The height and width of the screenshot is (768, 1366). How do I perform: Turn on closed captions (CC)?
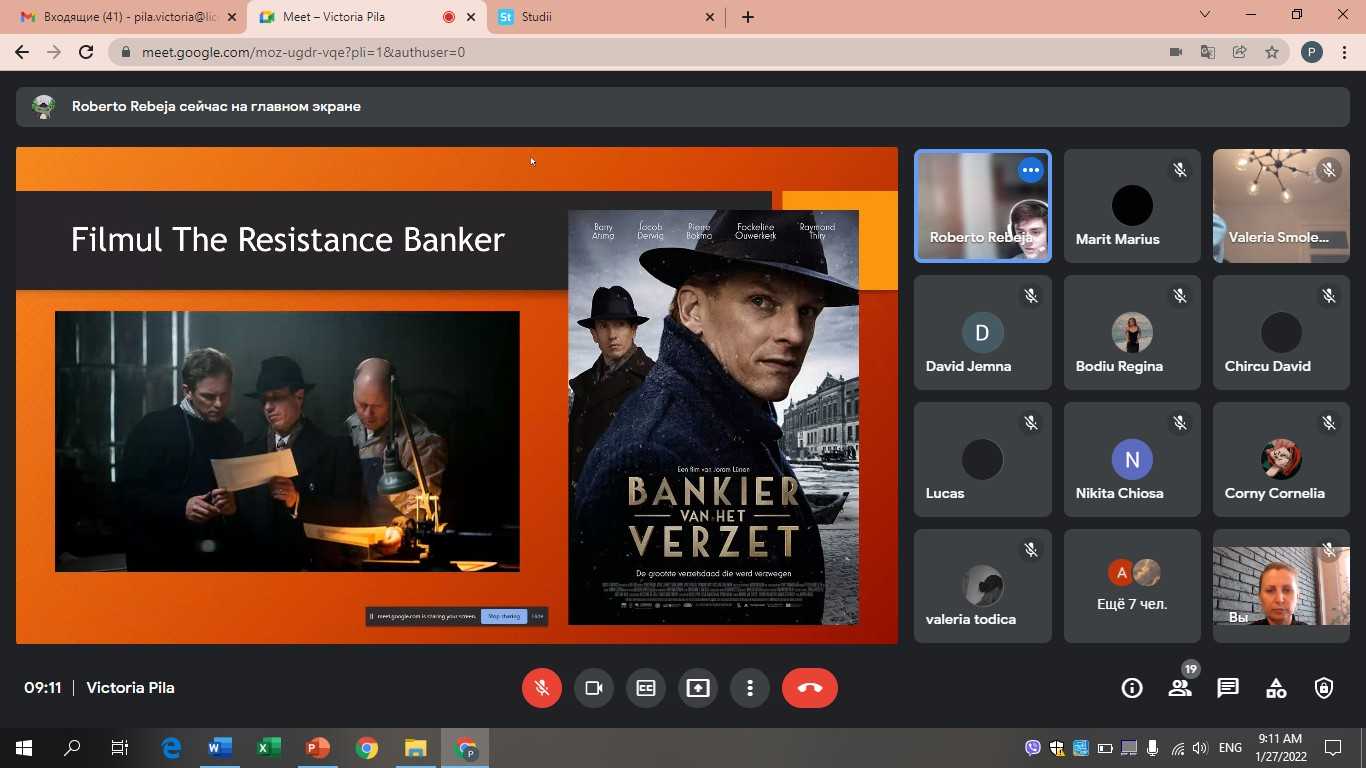pos(646,688)
